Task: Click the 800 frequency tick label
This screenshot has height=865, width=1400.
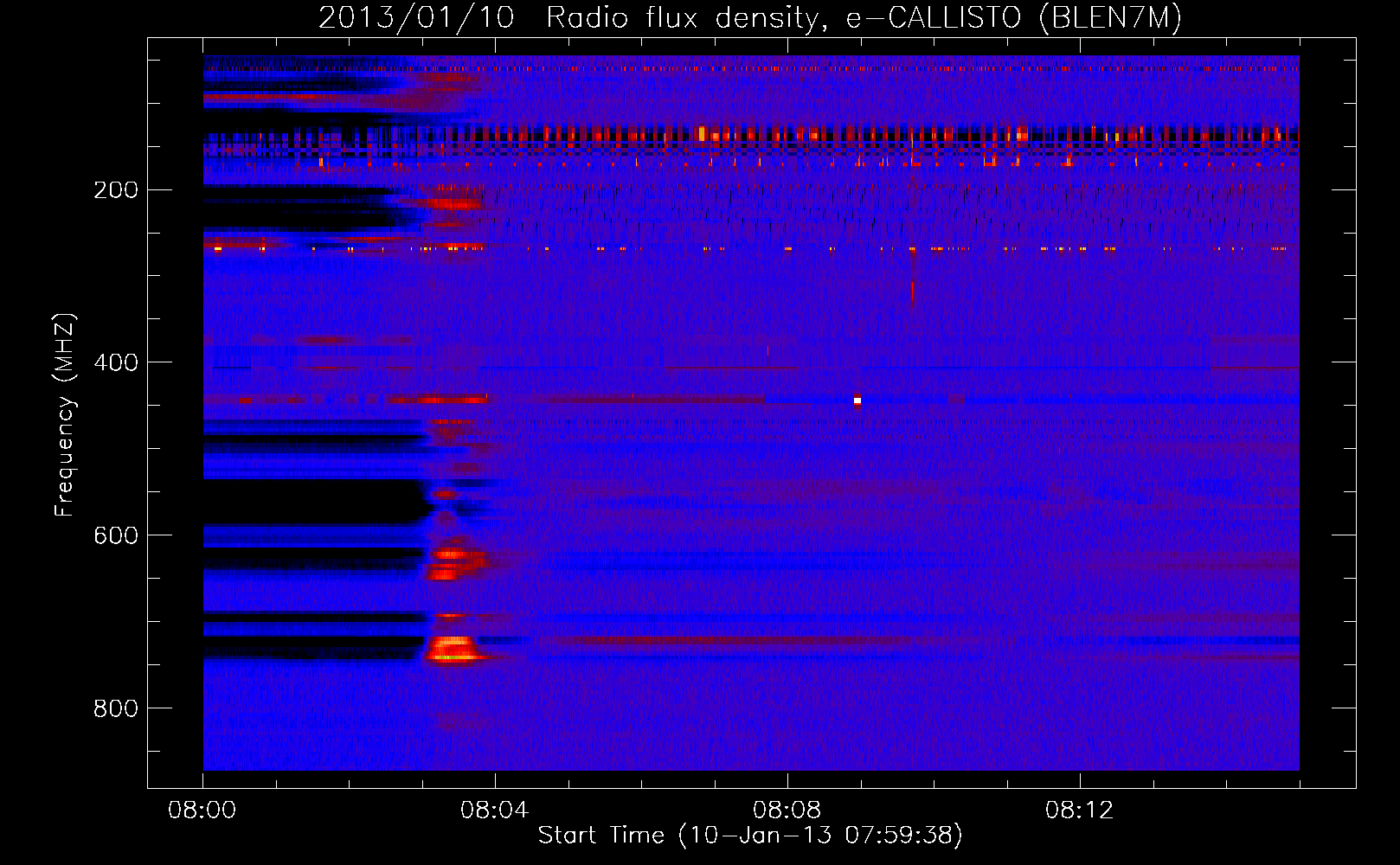Action: 116,708
